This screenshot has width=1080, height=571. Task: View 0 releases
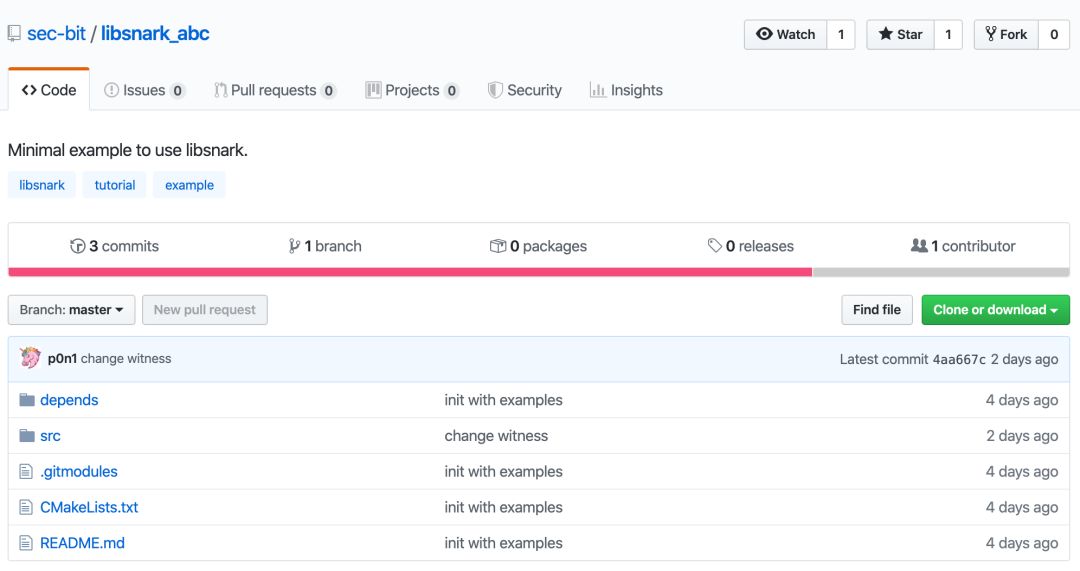point(751,246)
